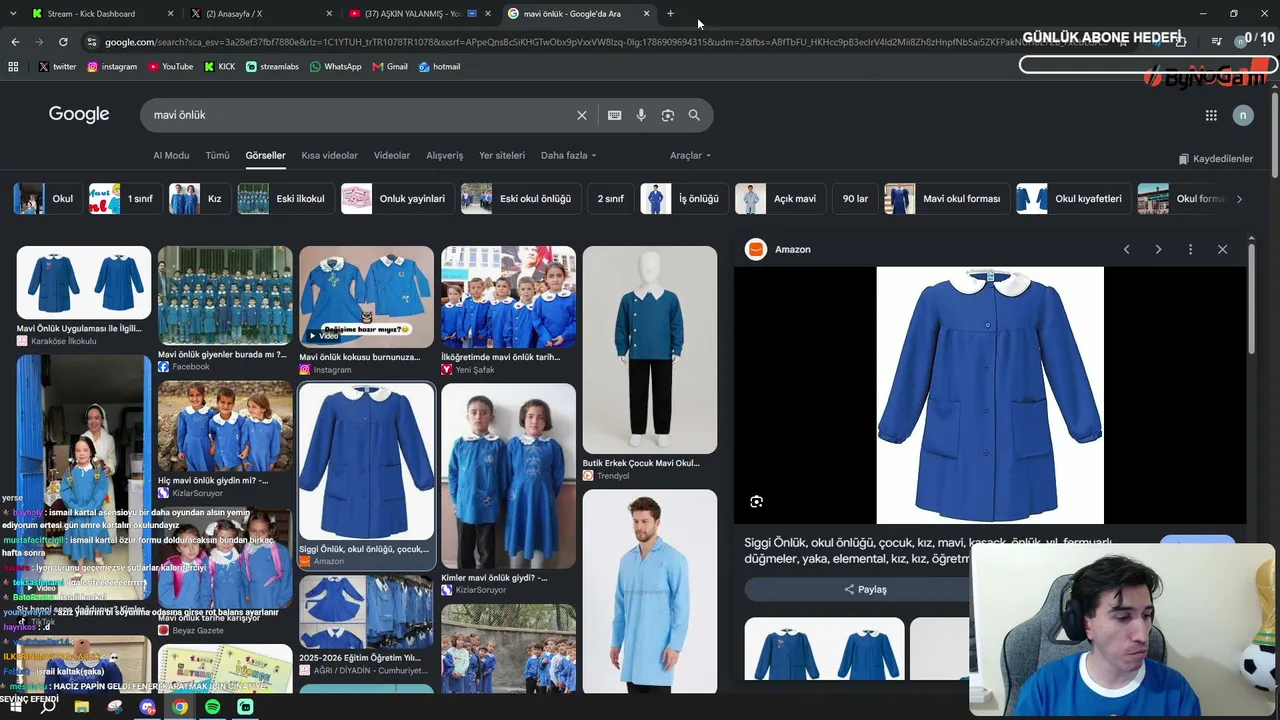Open YouTube bookmark
Screen dimensions: 1280x720
coord(170,66)
